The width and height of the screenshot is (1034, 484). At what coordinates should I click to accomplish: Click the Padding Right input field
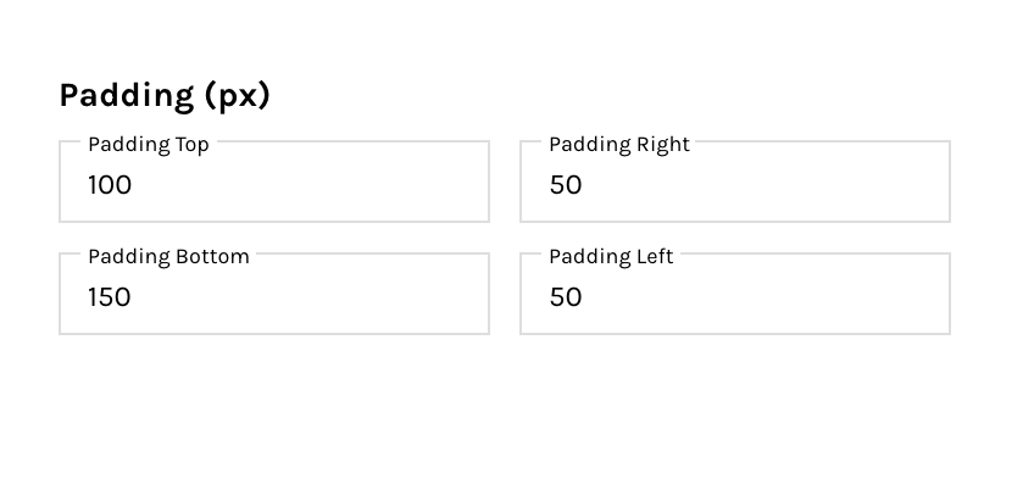coord(735,185)
